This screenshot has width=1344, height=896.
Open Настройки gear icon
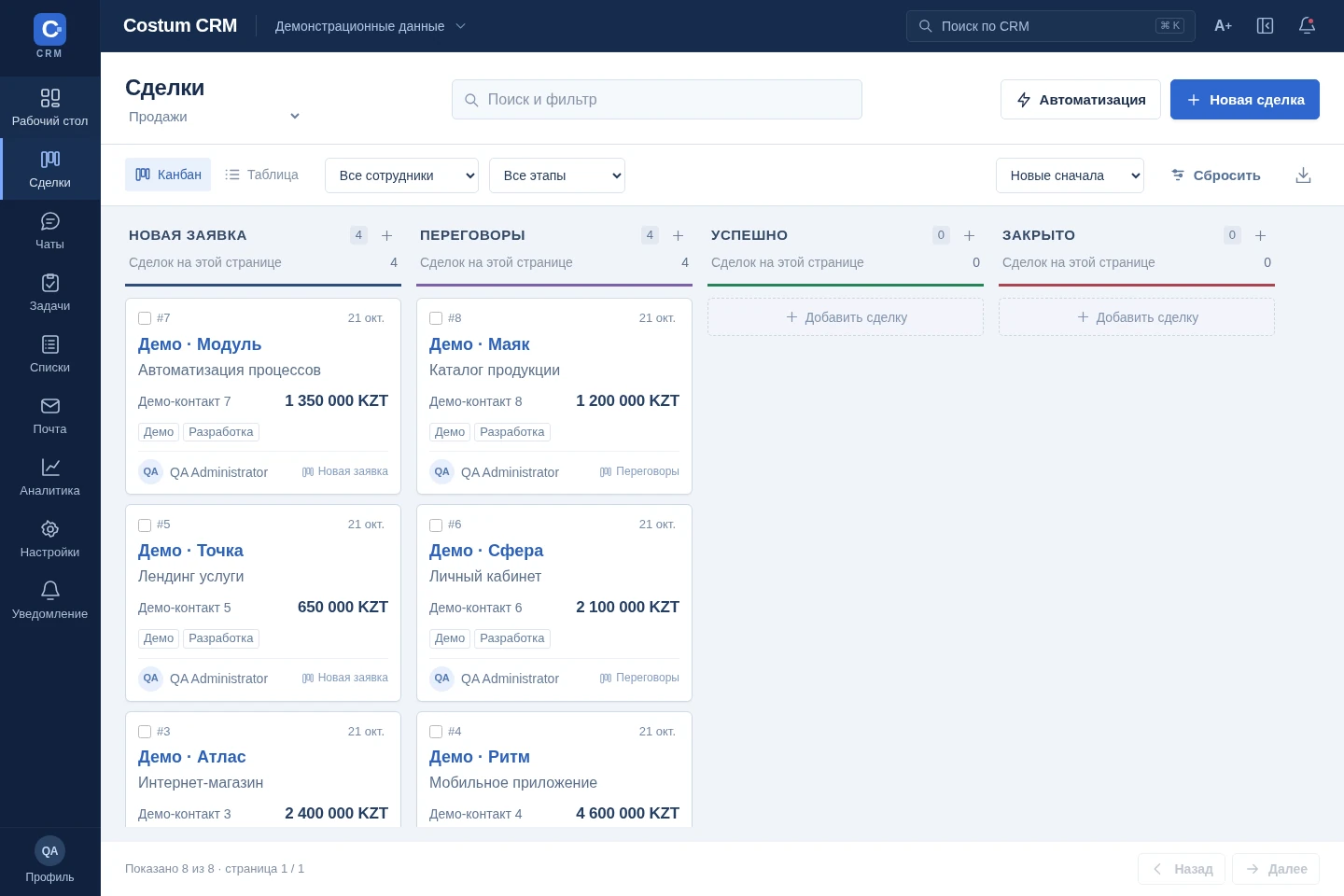tap(50, 529)
